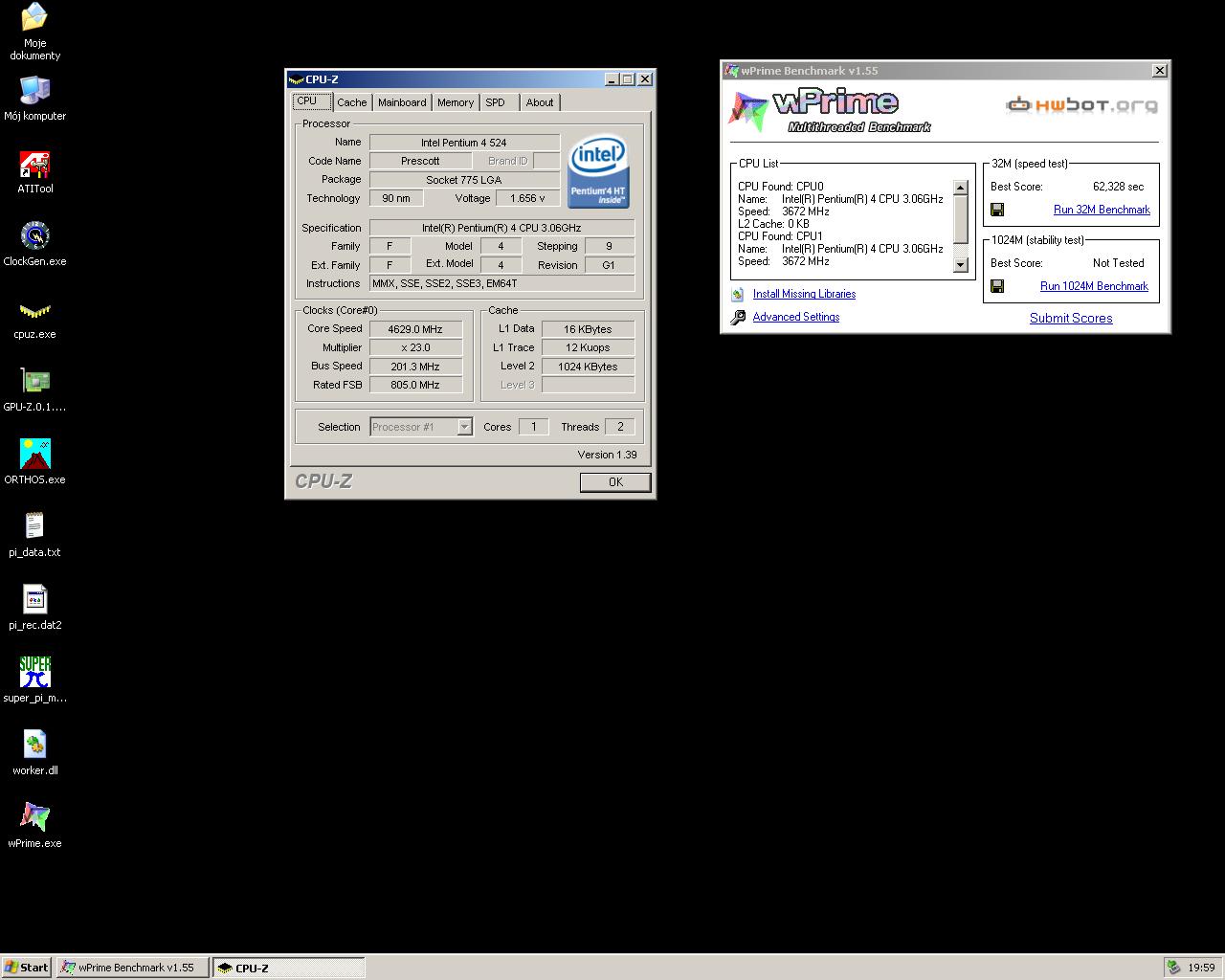The image size is (1225, 980).
Task: Open Advanced Settings link in wPrime
Action: [x=796, y=317]
